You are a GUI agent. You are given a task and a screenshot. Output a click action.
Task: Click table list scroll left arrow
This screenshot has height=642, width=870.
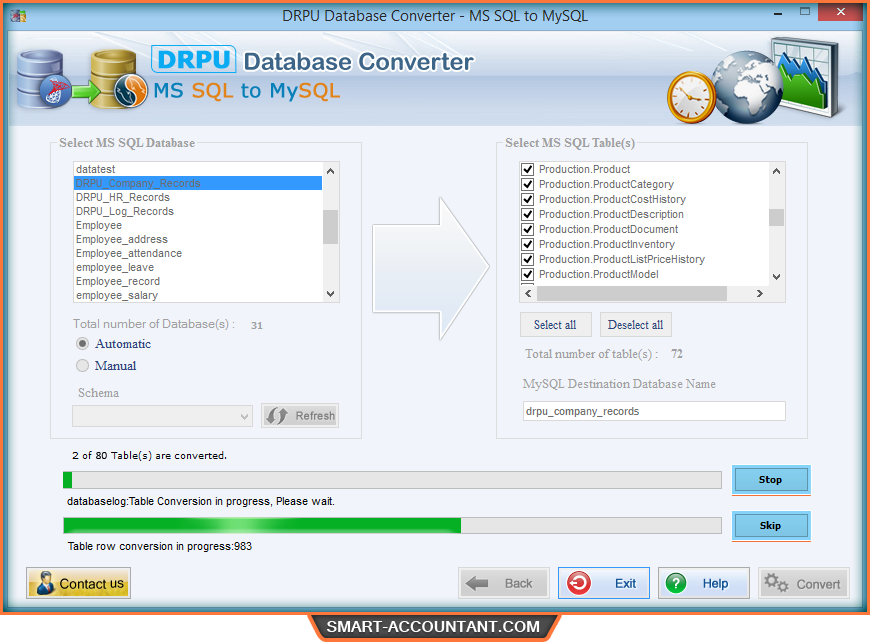coord(528,294)
